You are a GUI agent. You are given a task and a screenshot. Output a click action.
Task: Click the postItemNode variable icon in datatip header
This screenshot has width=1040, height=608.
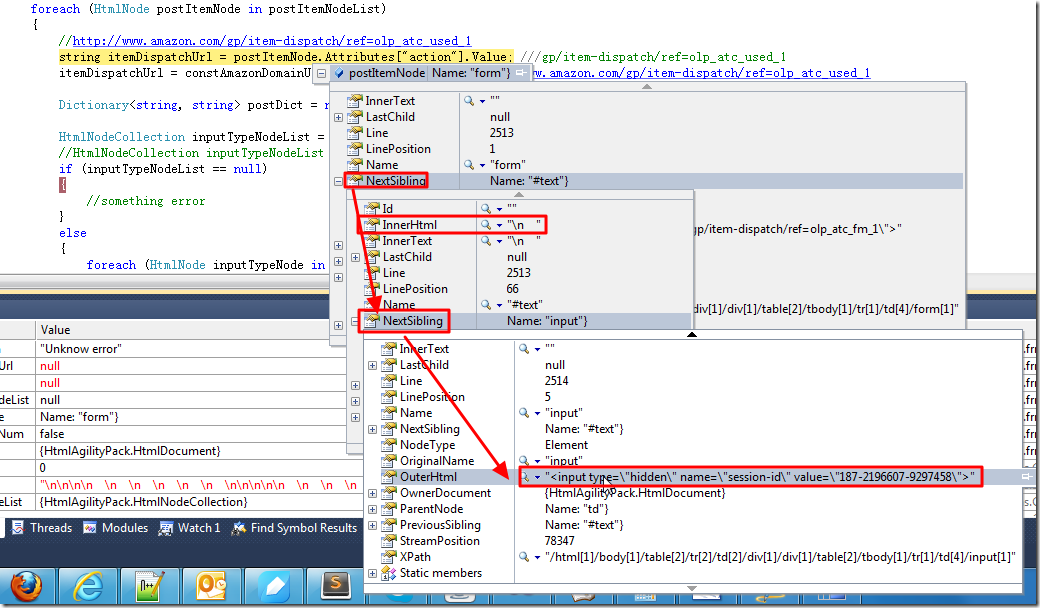[339, 73]
